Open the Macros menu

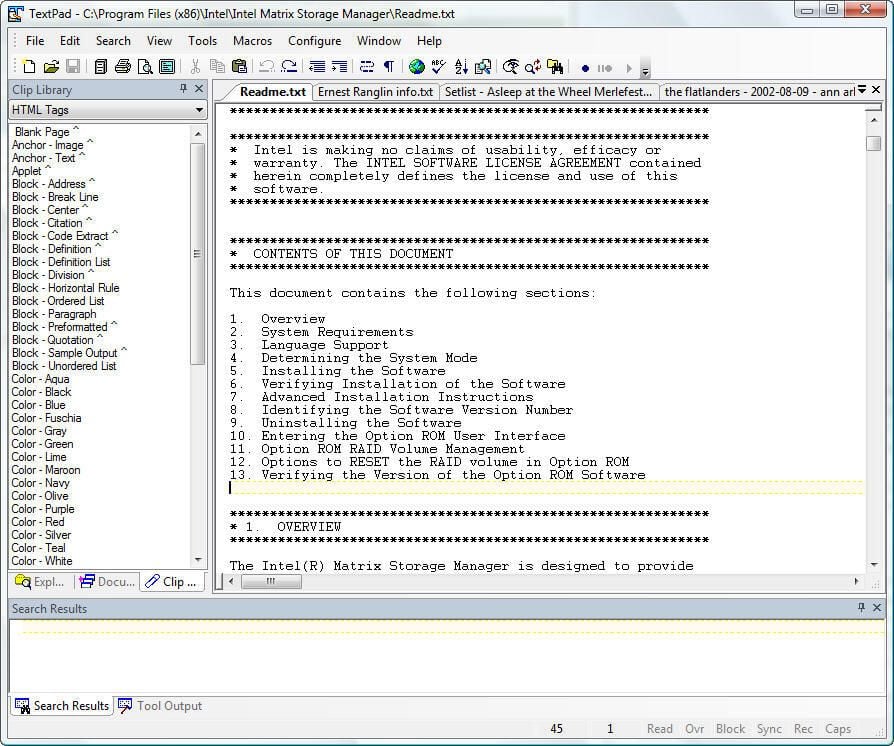point(252,41)
